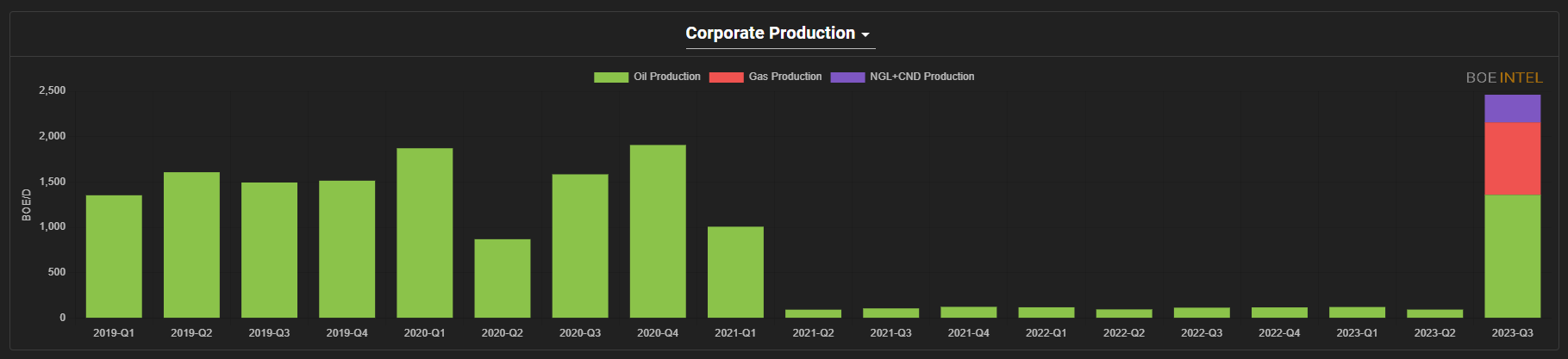Click the 2020-Q2 green bar
Image resolution: width=1568 pixels, height=359 pixels.
503,278
